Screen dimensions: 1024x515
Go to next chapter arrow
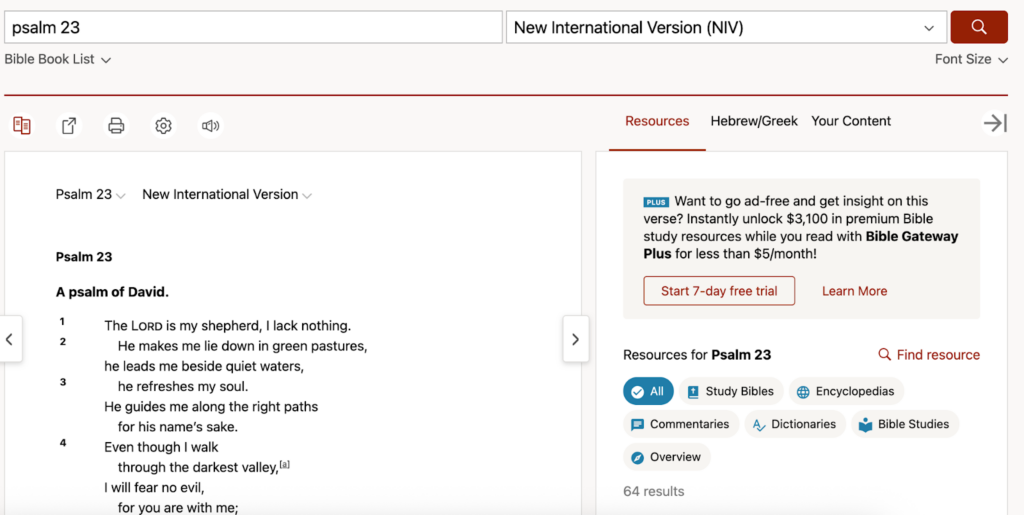click(x=575, y=339)
